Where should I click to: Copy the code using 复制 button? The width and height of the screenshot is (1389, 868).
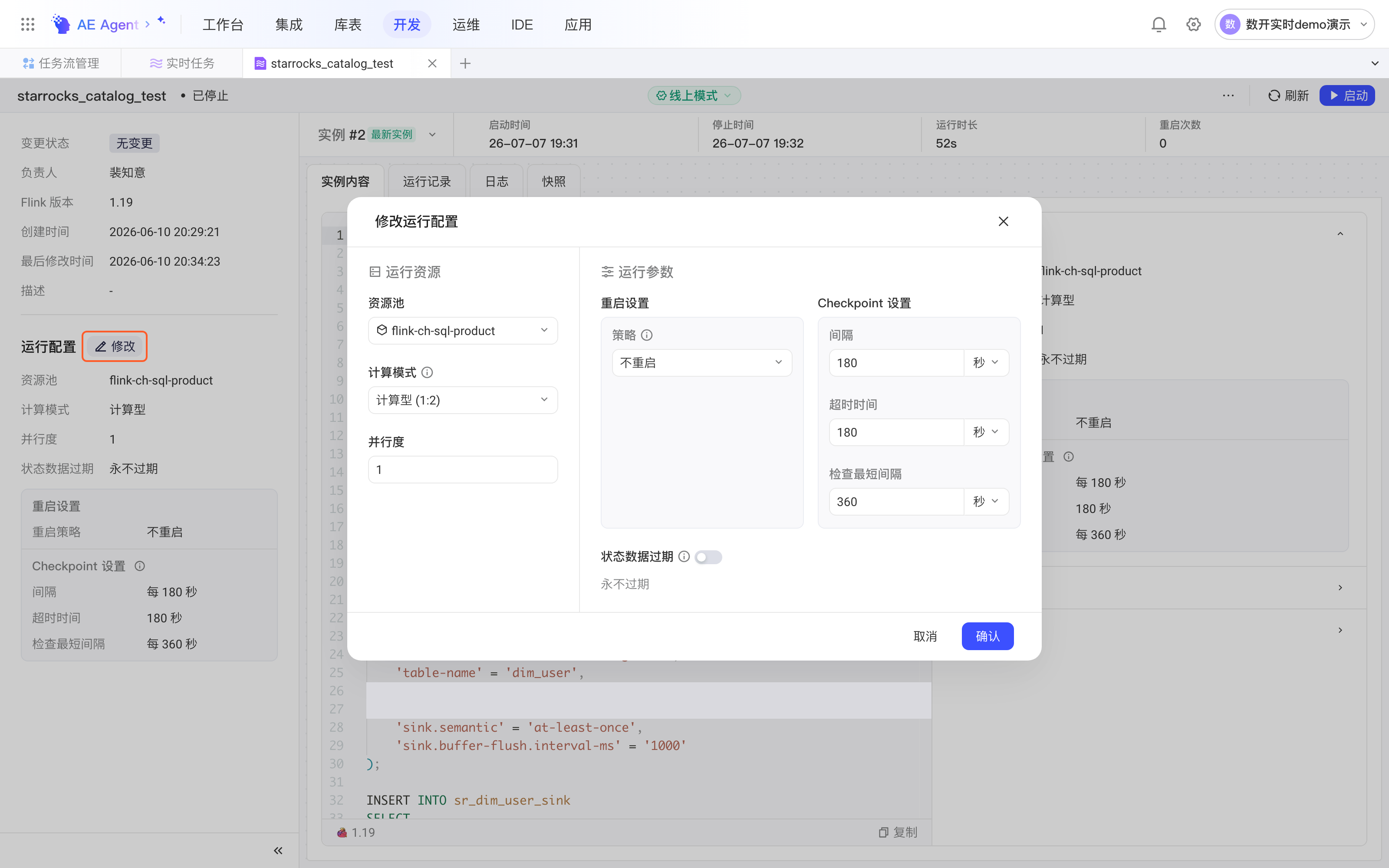898,832
